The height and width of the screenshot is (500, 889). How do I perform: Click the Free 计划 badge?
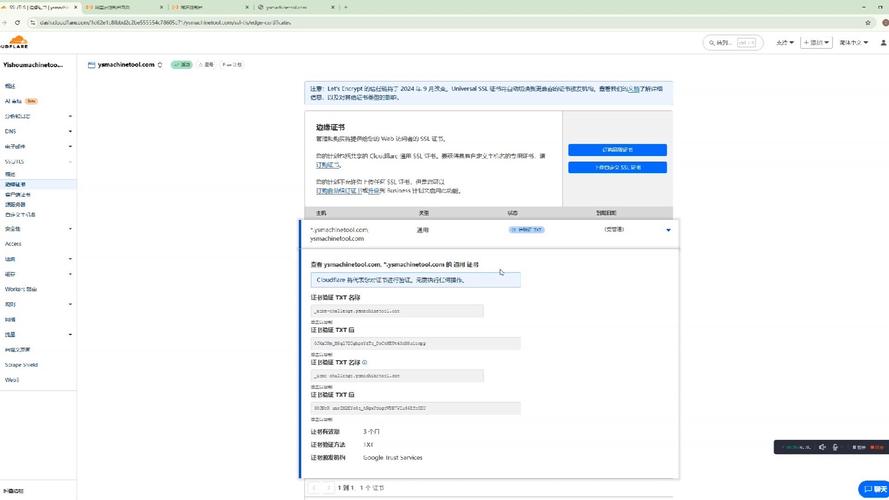(x=232, y=65)
